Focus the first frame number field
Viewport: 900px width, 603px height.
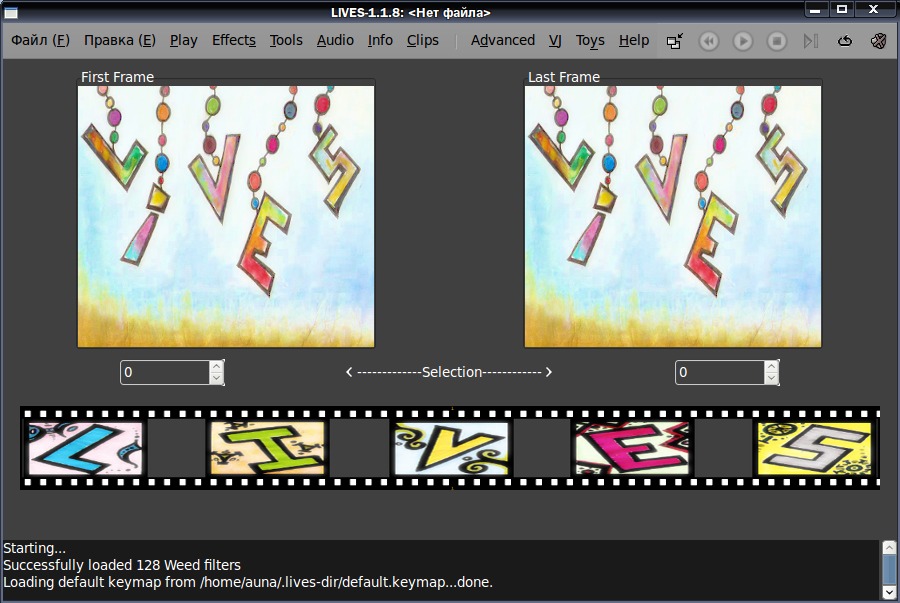point(165,372)
